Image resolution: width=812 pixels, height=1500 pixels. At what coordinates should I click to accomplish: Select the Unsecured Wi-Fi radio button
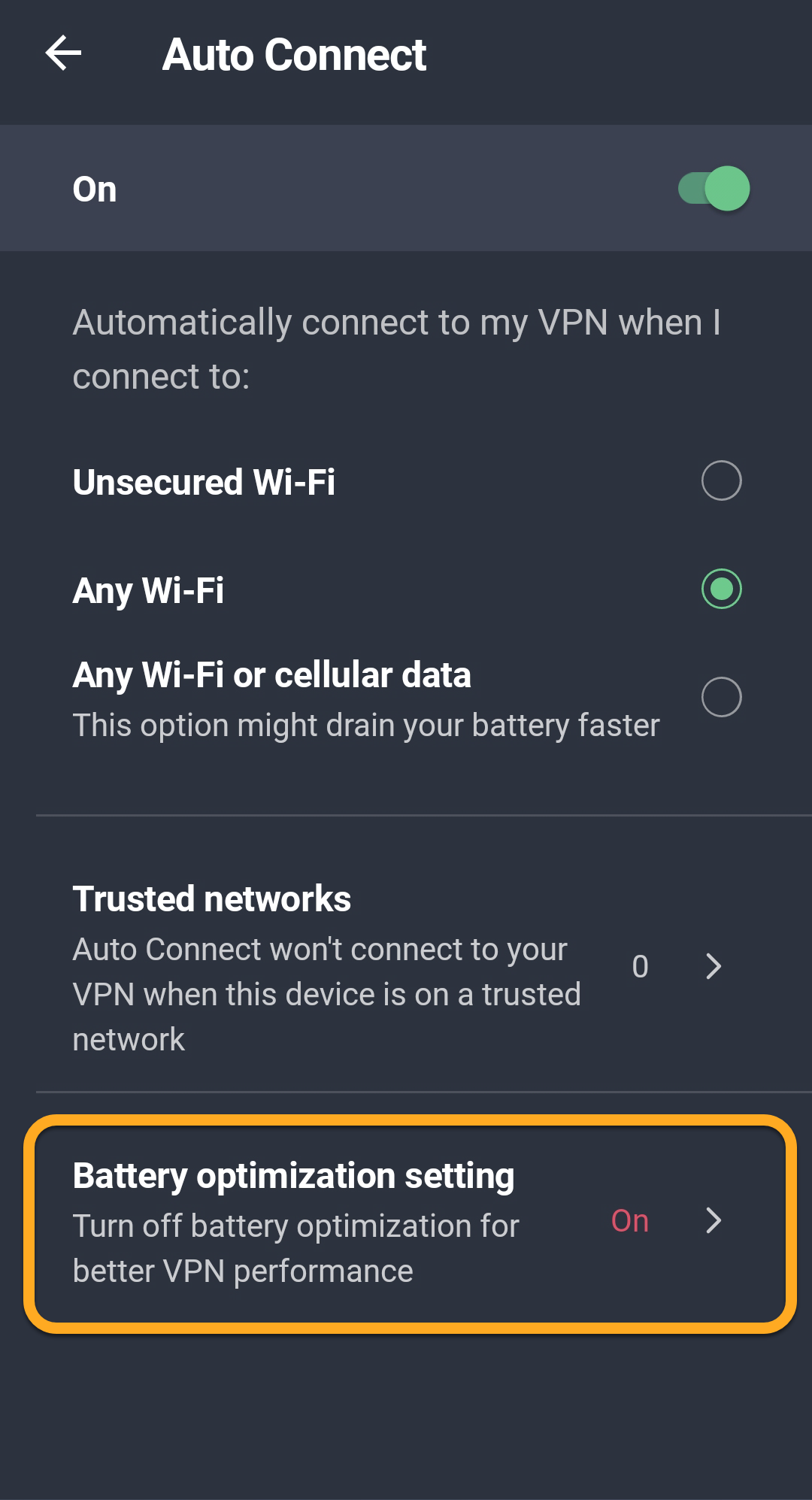(x=721, y=480)
